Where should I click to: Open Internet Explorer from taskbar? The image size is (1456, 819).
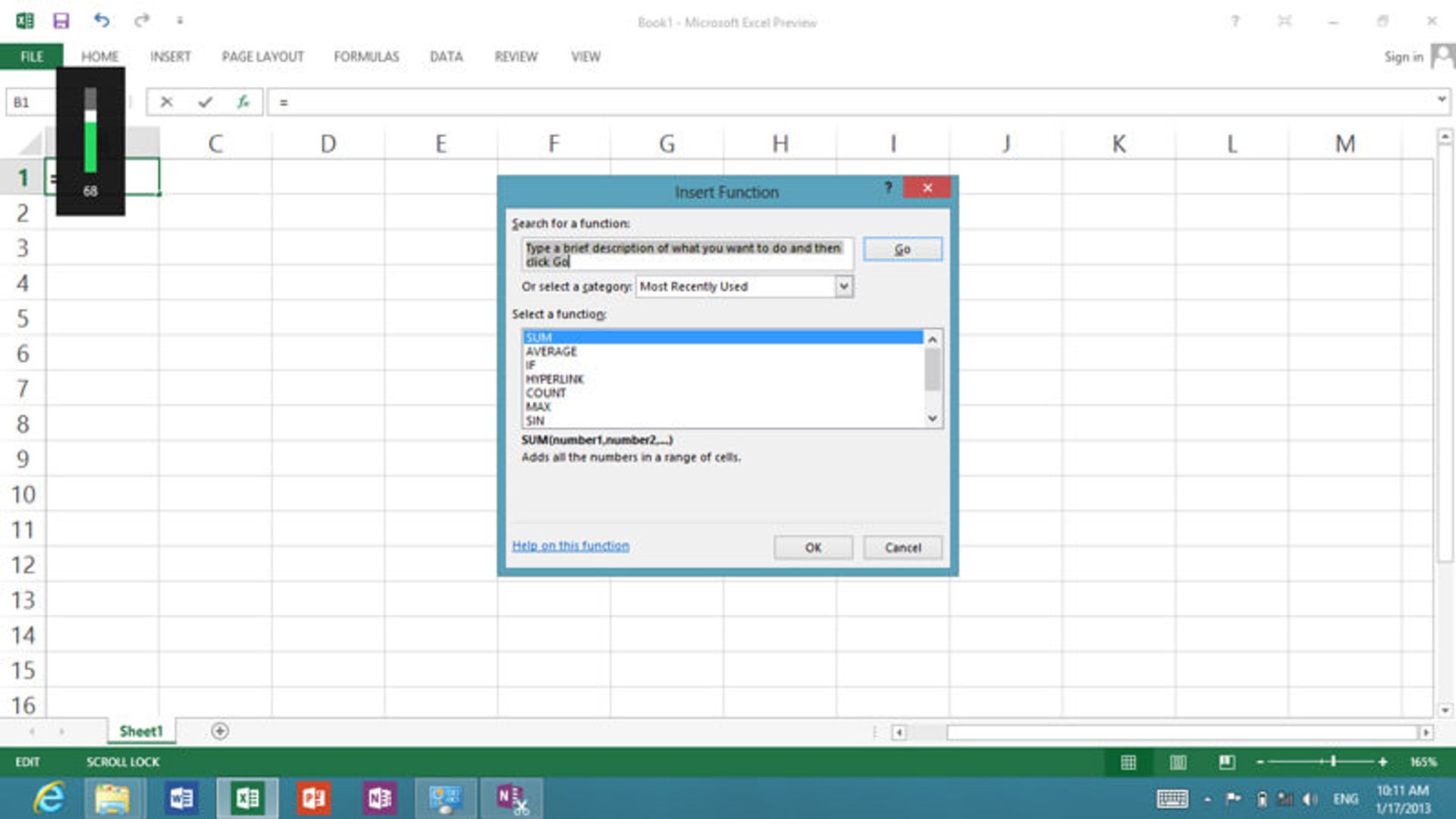49,799
